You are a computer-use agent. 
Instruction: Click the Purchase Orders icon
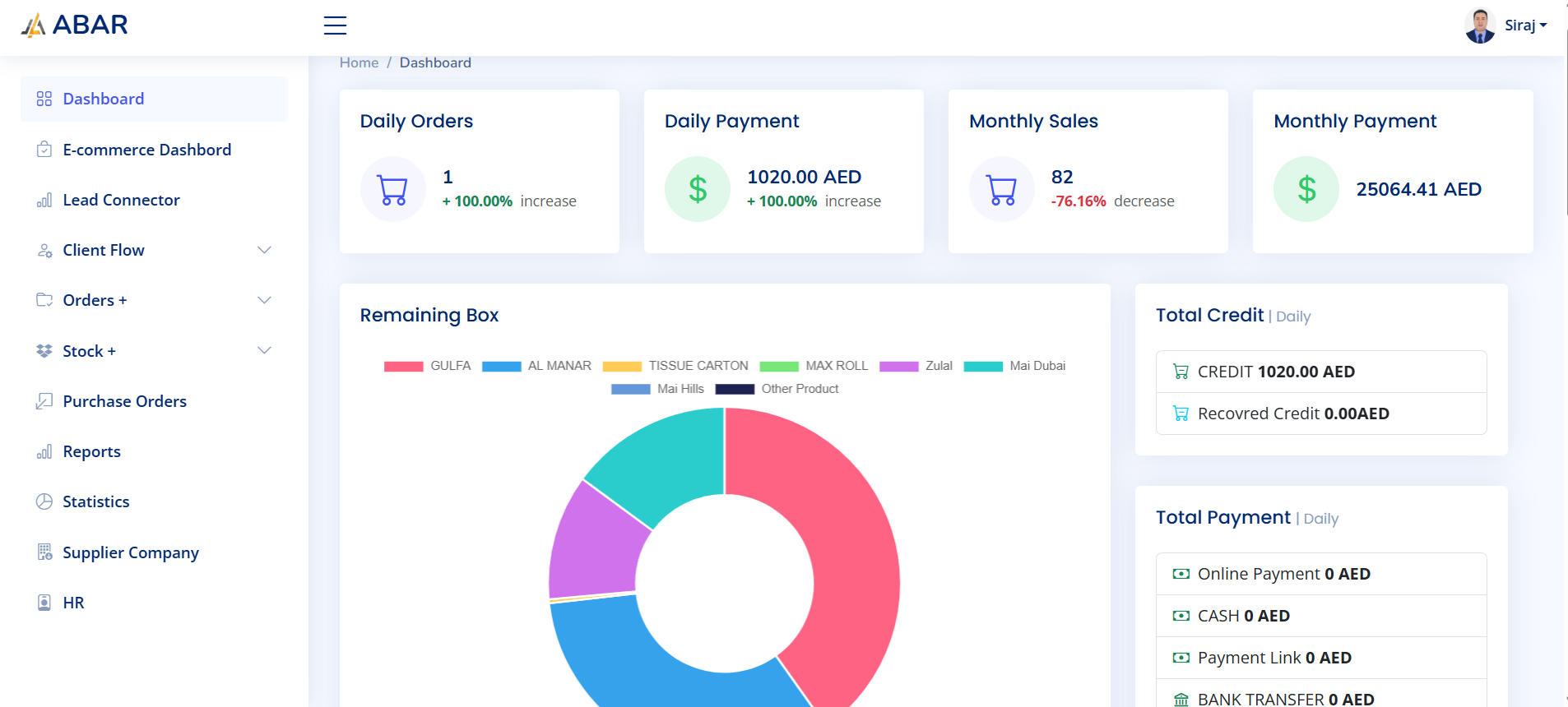[44, 401]
